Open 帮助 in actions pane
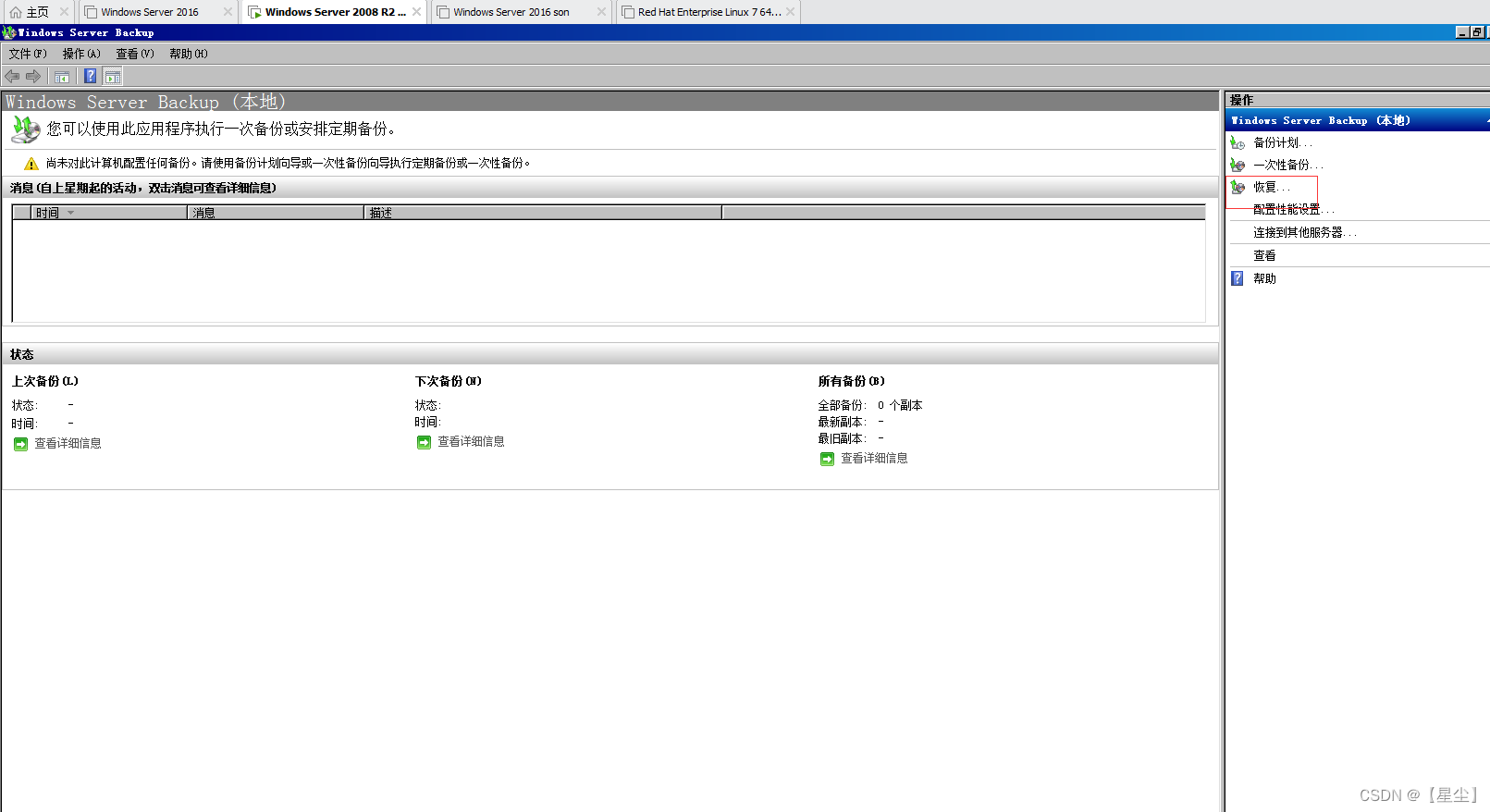Screen dimensions: 1490x812 tap(1264, 278)
